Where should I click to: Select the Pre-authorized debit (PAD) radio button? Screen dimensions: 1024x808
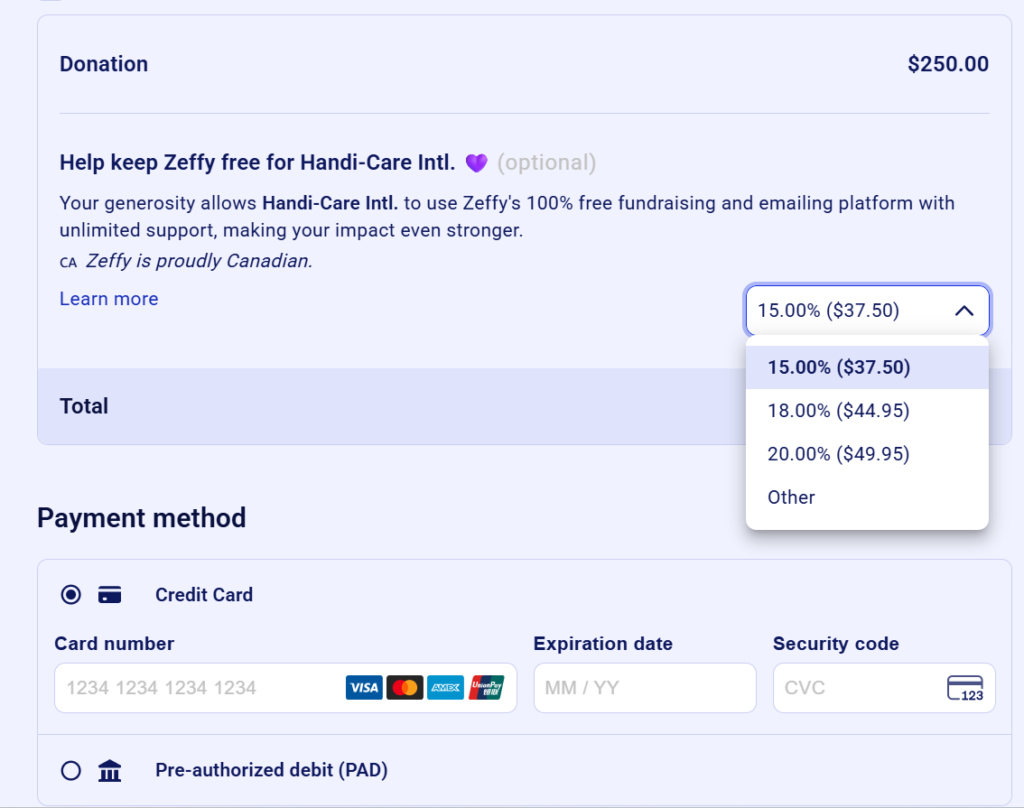click(71, 770)
